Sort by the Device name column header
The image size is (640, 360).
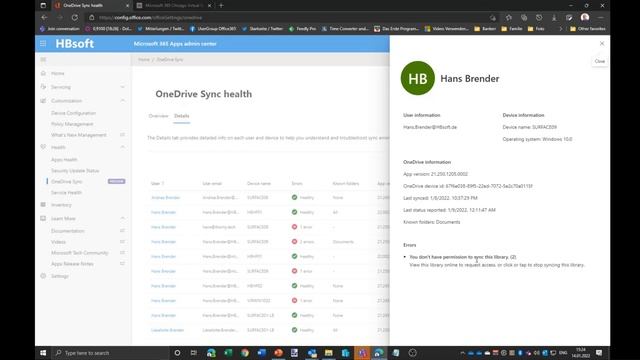259,184
